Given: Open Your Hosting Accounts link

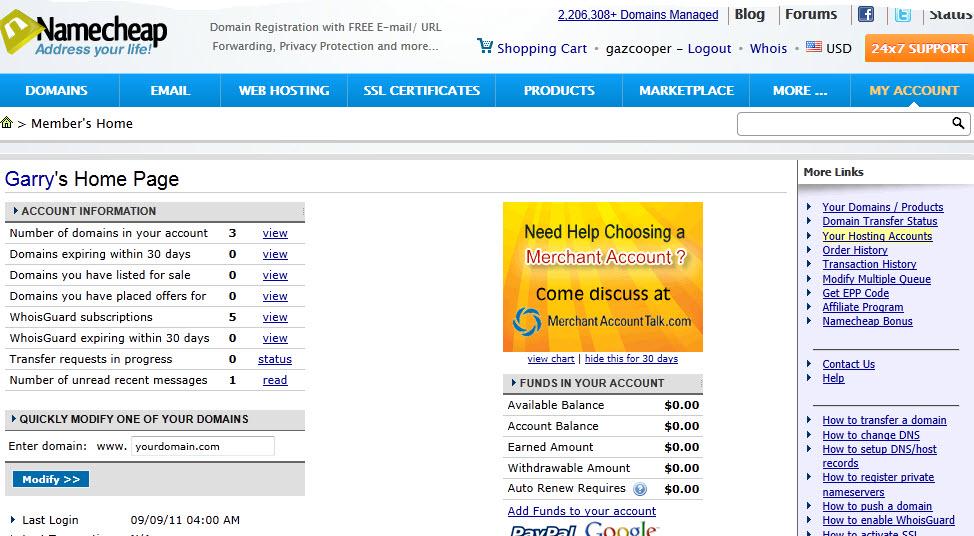Looking at the screenshot, I should click(x=876, y=236).
